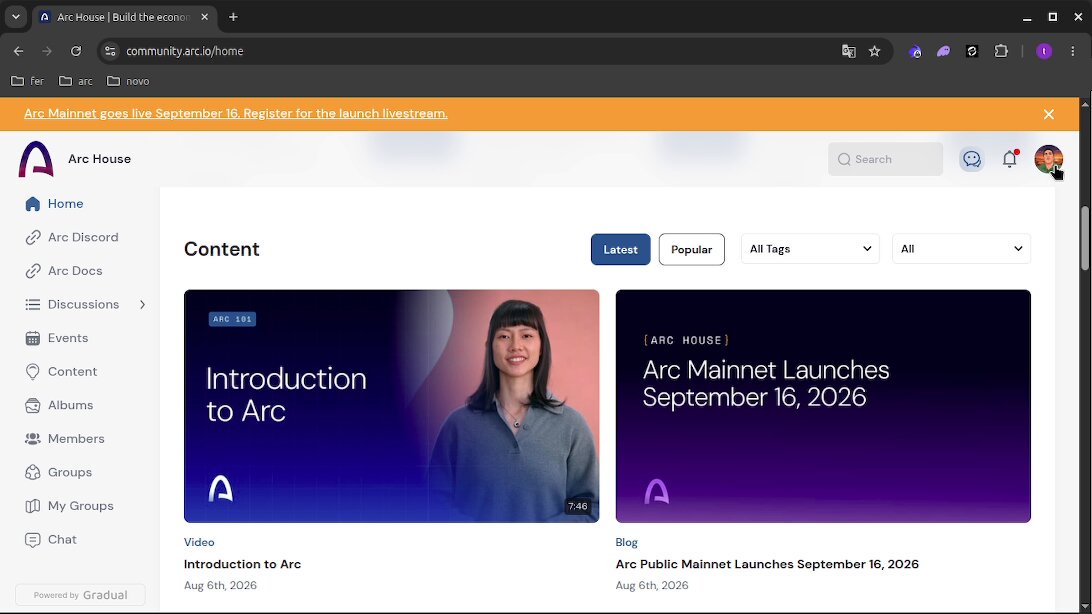
Task: Click the Mainnet livestream registration link
Action: (x=236, y=113)
